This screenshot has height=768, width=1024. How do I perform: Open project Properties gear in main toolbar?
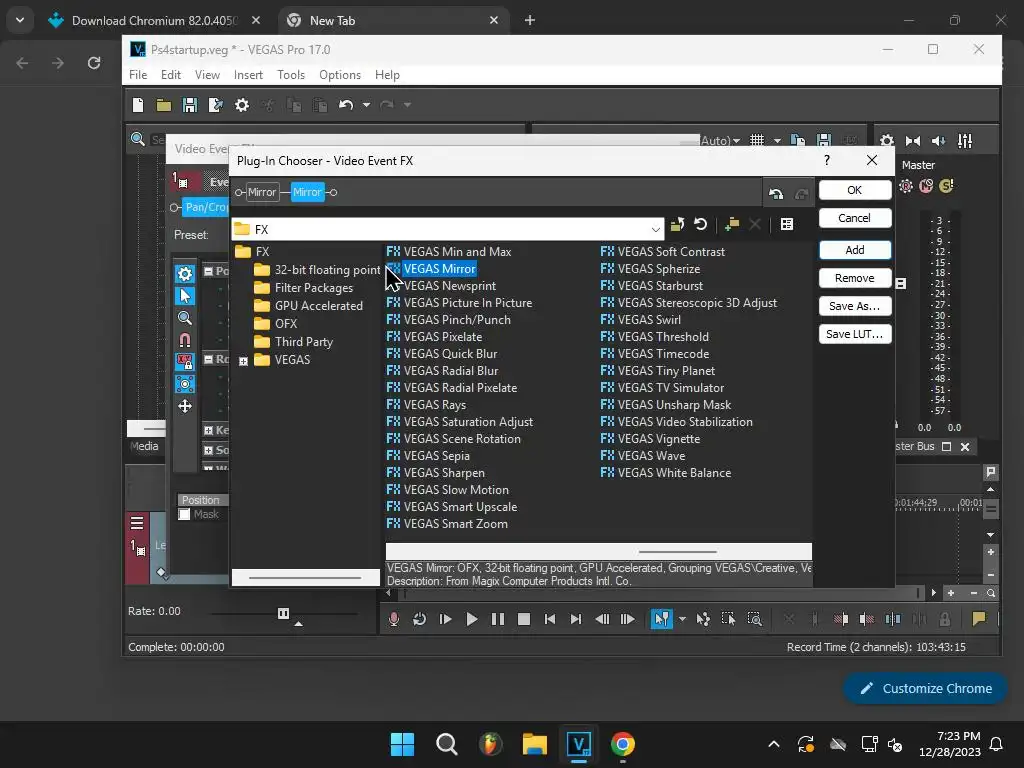pos(242,104)
